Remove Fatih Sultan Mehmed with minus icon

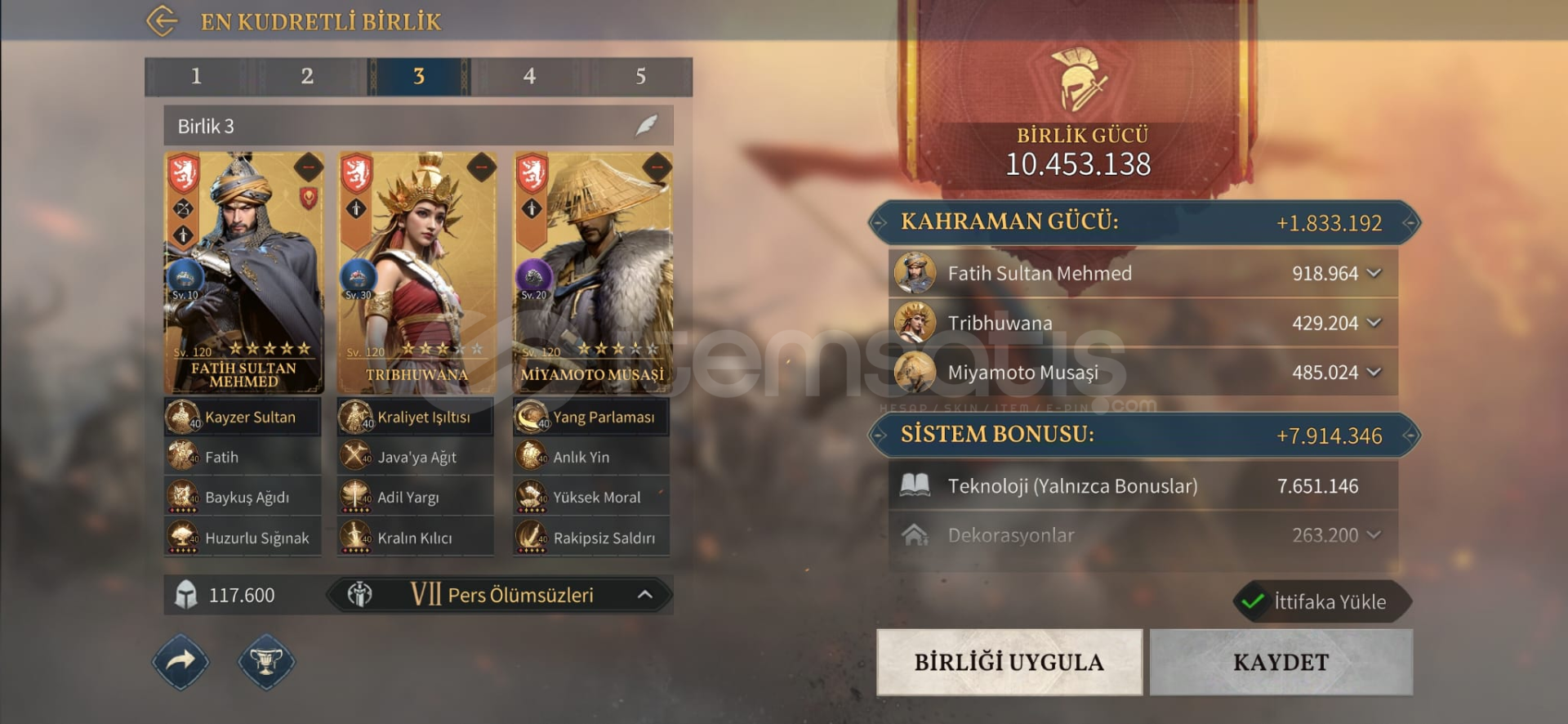pos(308,168)
